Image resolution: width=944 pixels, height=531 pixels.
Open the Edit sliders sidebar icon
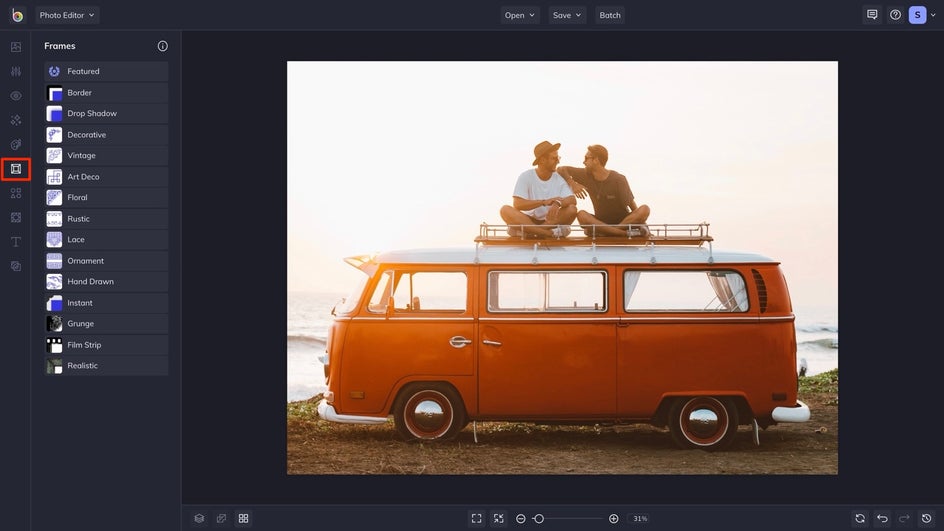click(x=16, y=71)
